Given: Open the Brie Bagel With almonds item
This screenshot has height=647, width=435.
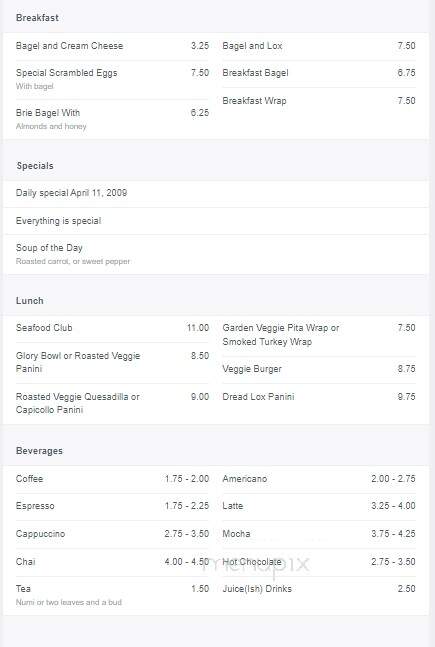Looking at the screenshot, I should 112,119.
